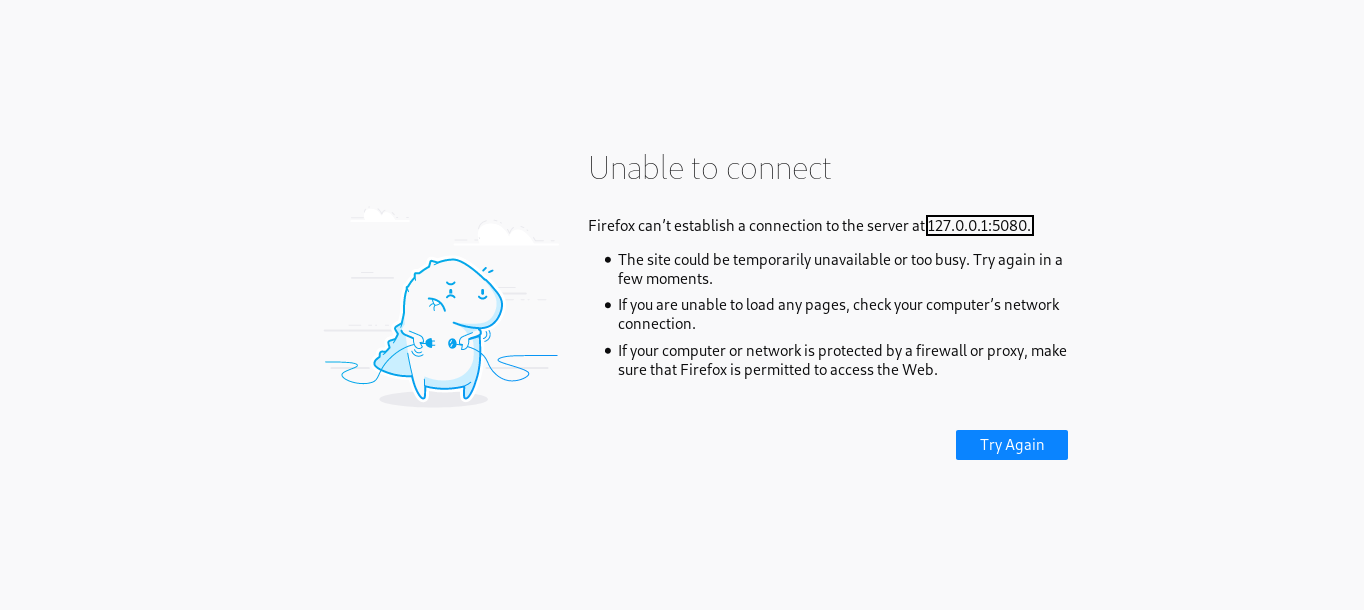The image size is (1364, 610).
Task: Click the shadow beneath the dinosaur
Action: click(433, 399)
